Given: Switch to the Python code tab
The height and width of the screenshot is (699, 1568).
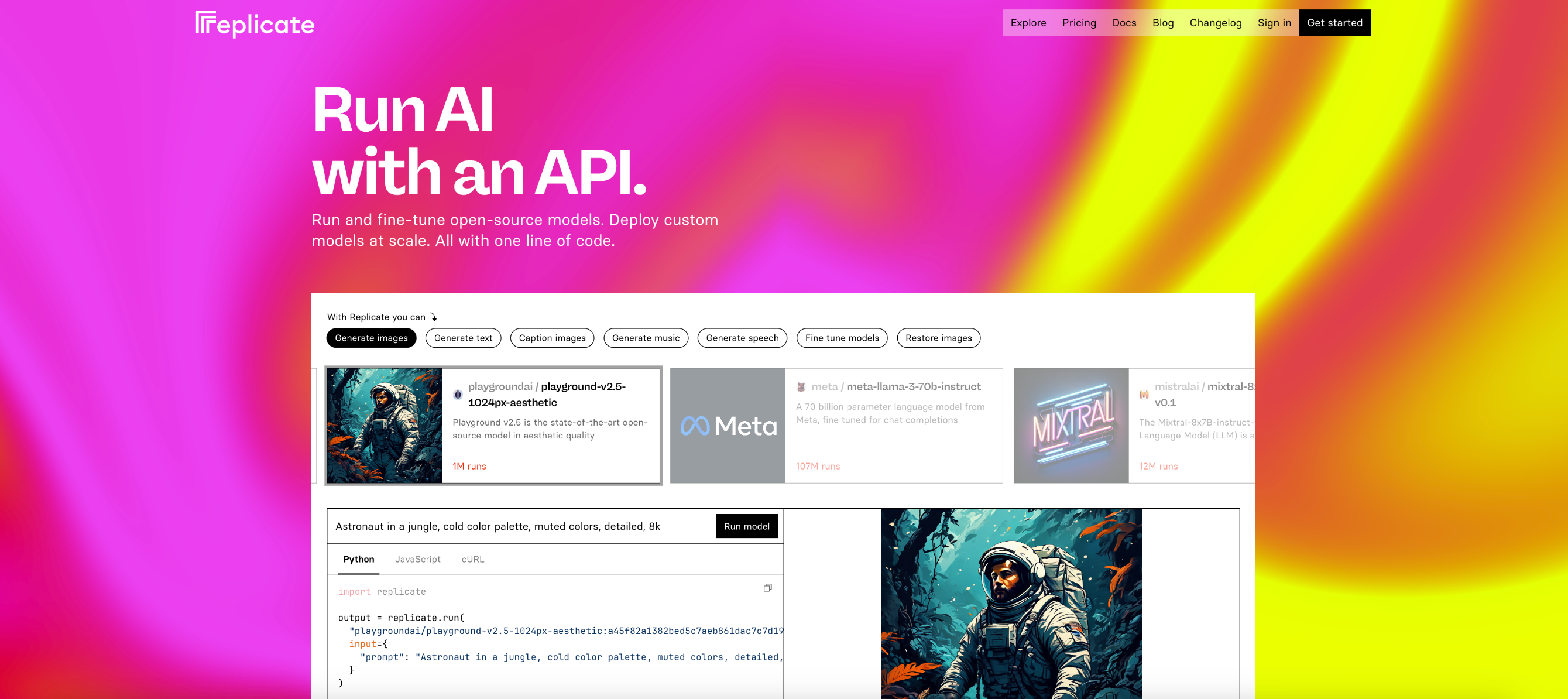Looking at the screenshot, I should (359, 559).
